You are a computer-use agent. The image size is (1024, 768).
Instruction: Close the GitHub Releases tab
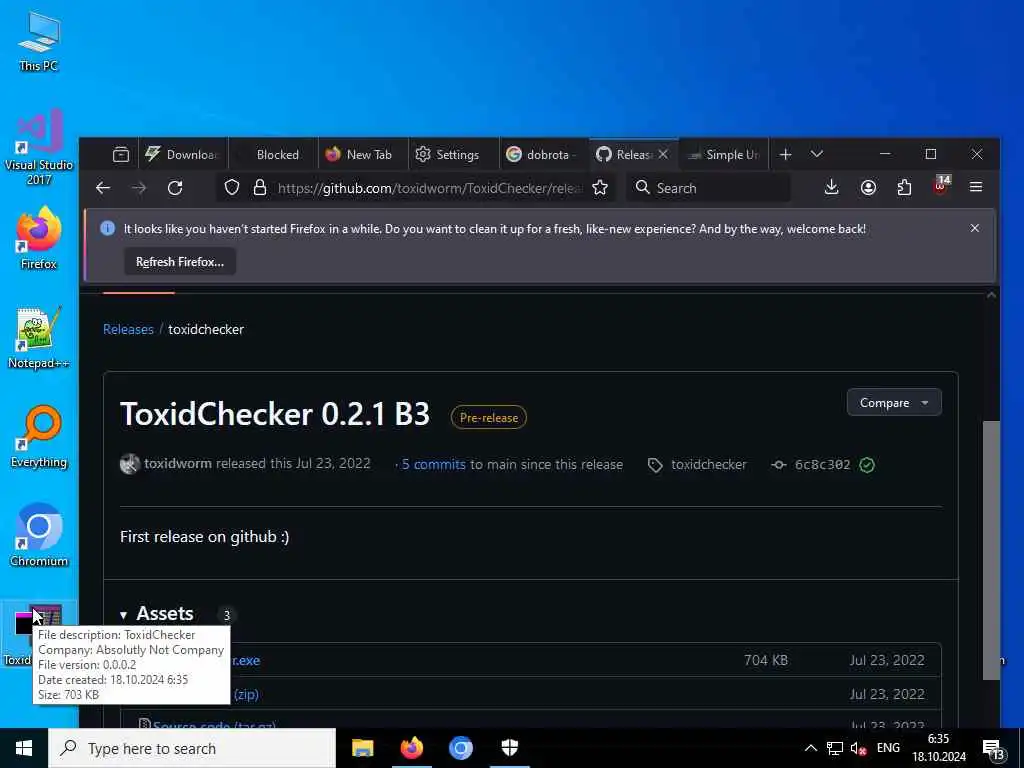pyautogui.click(x=663, y=154)
